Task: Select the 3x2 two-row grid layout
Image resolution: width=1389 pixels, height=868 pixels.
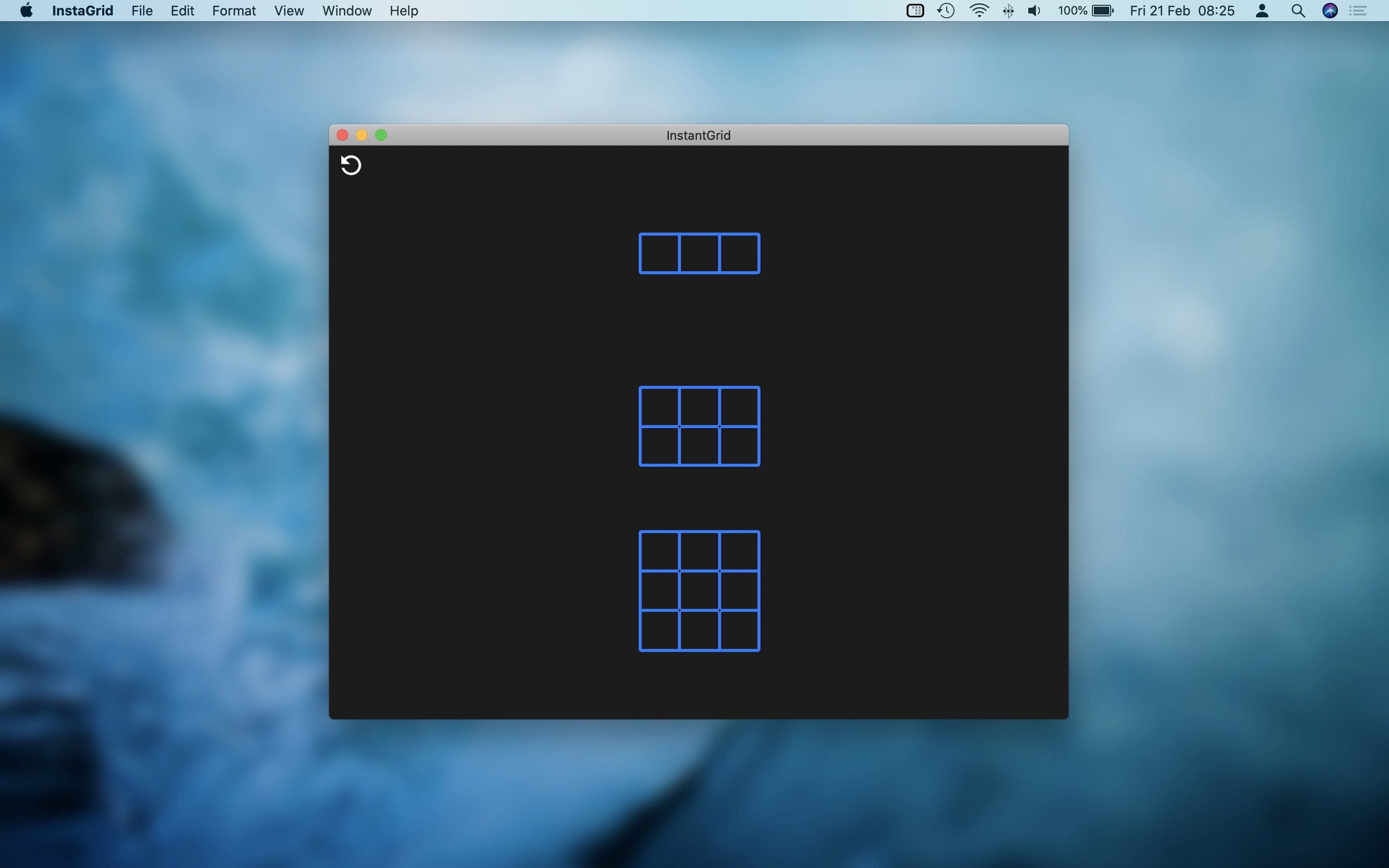Action: 699,427
